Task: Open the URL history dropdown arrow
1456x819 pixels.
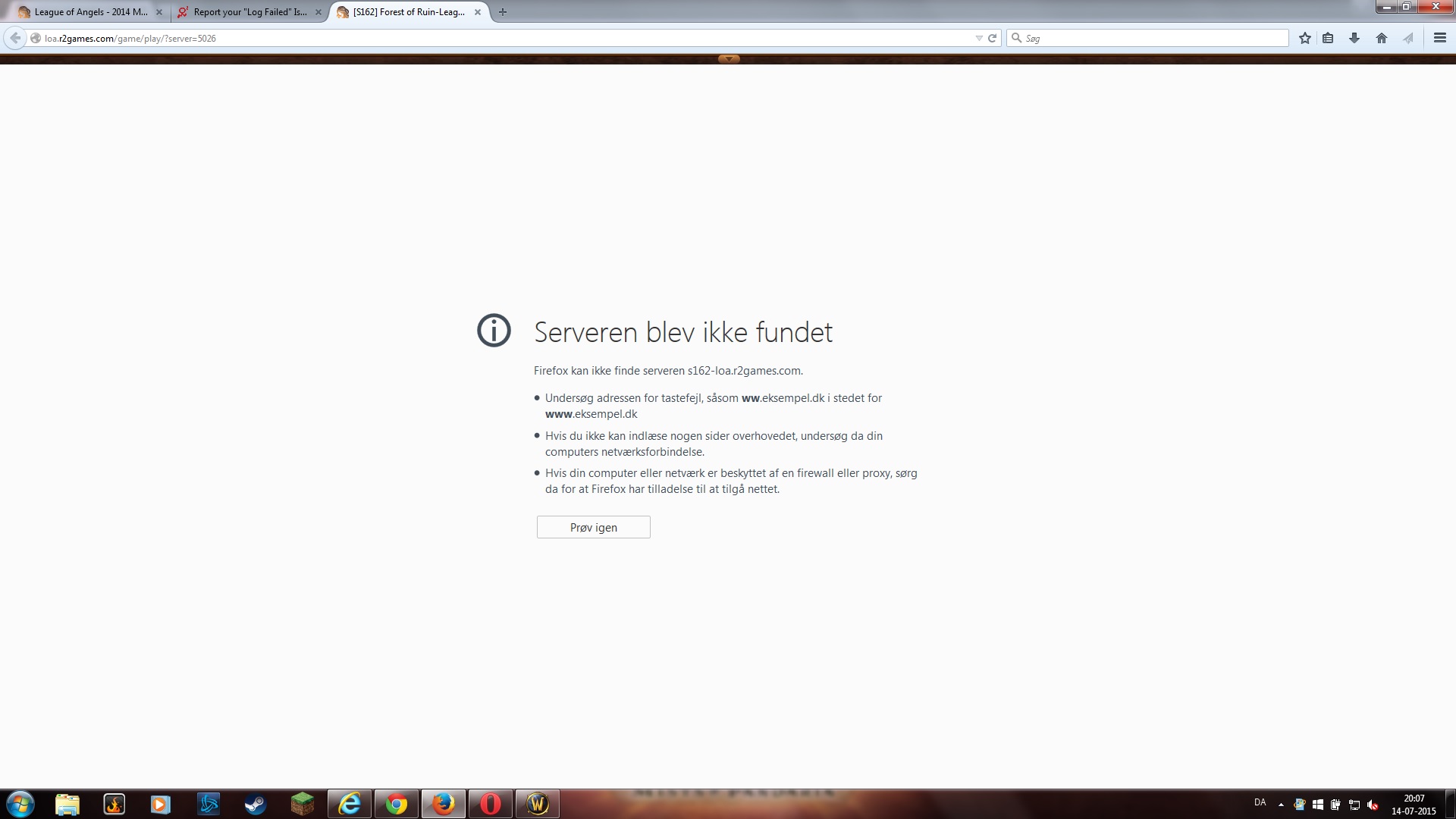Action: [978, 38]
